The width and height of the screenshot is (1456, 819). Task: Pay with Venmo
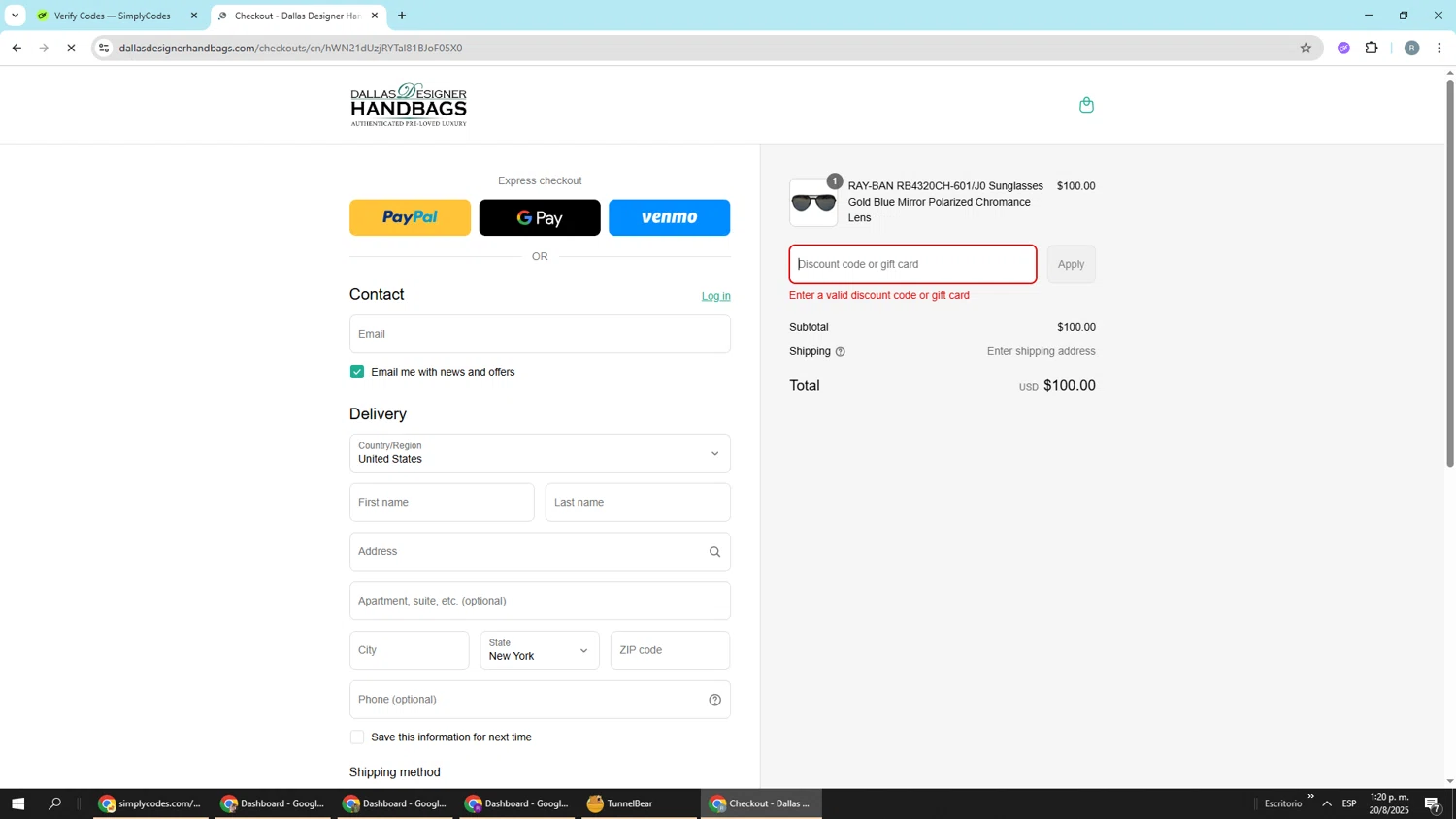669,217
